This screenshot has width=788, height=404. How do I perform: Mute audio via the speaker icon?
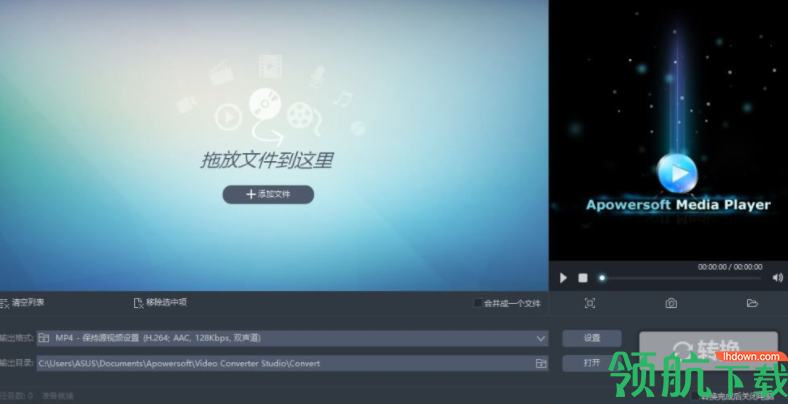(x=777, y=277)
